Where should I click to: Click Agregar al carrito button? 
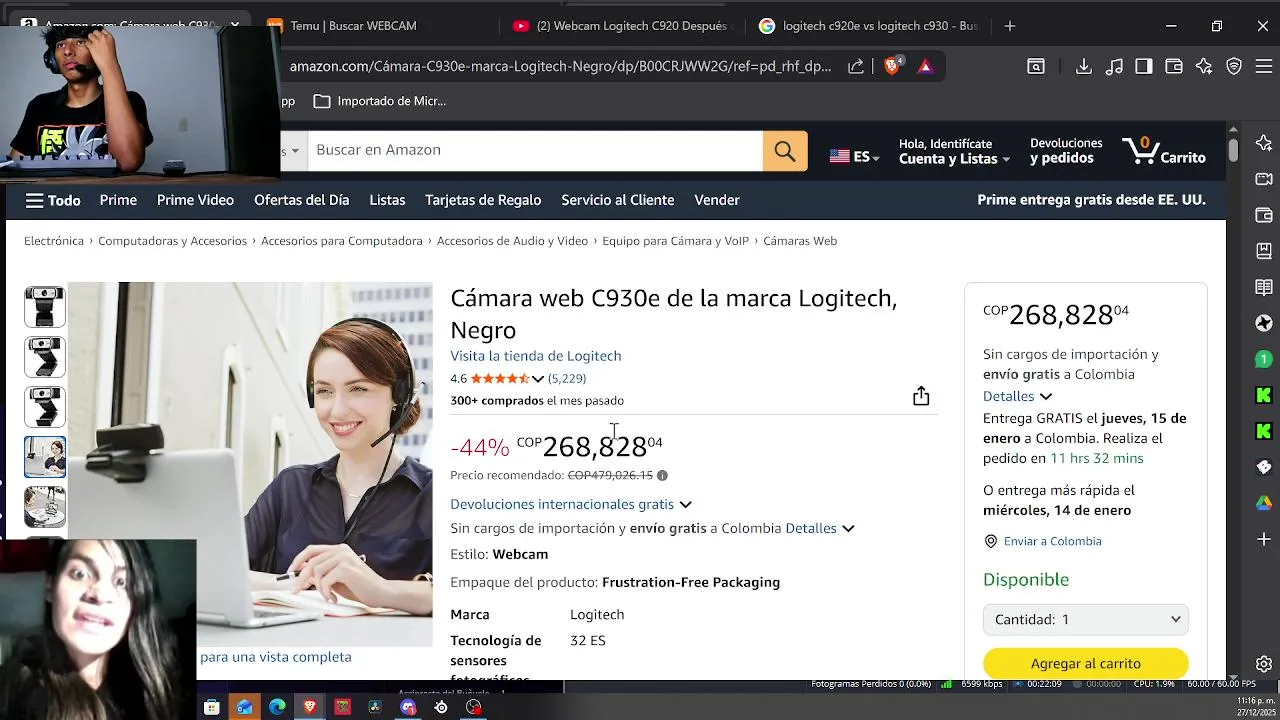[1086, 663]
